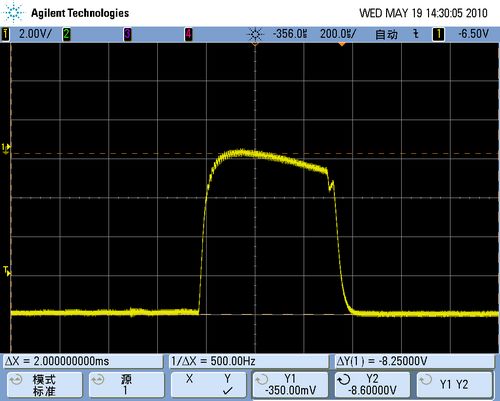
Task: Click the orange trigger time reference triangle
Action: pos(342,44)
